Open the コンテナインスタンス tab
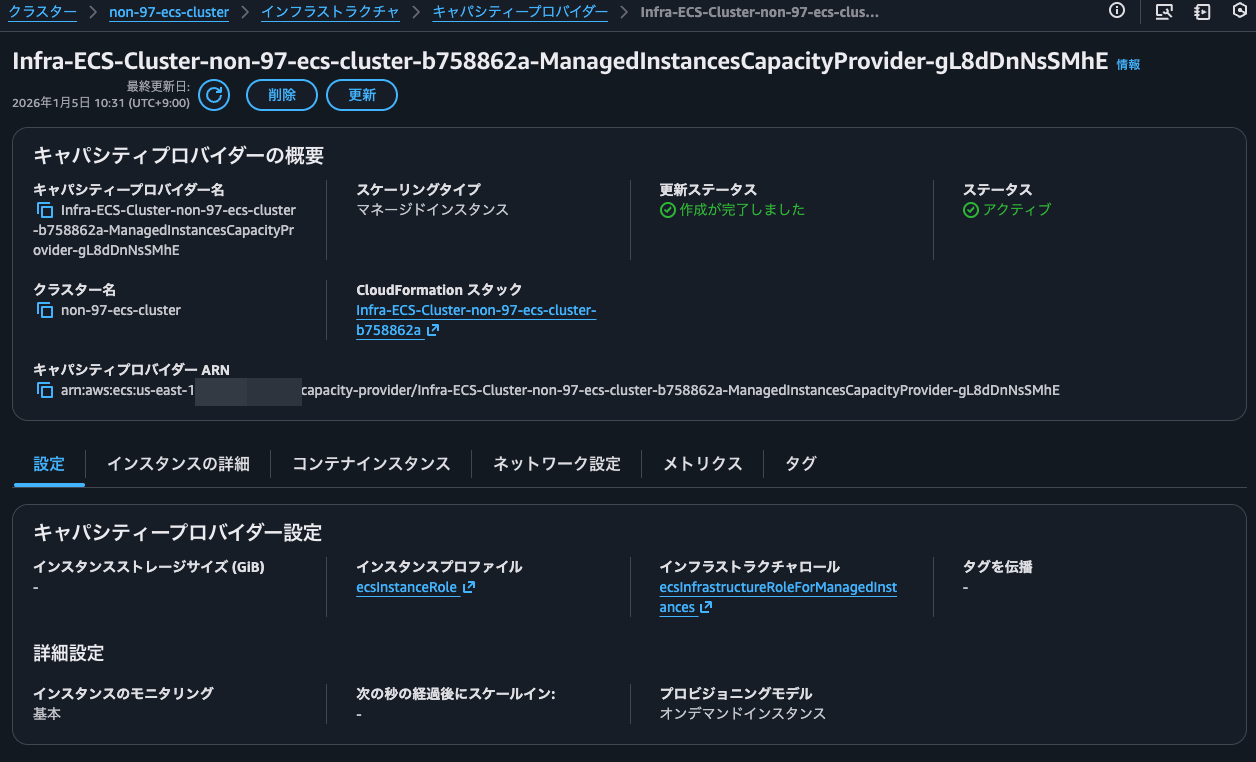 click(370, 463)
